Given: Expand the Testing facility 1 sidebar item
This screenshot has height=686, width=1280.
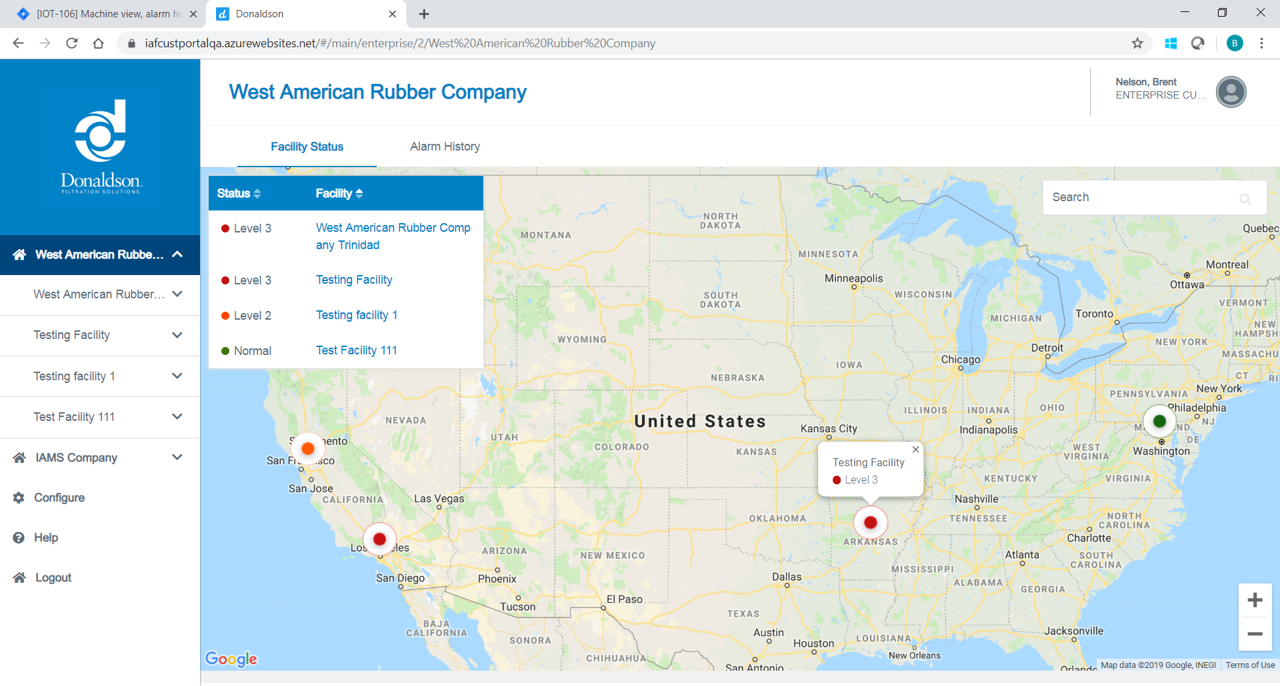Looking at the screenshot, I should coord(177,376).
